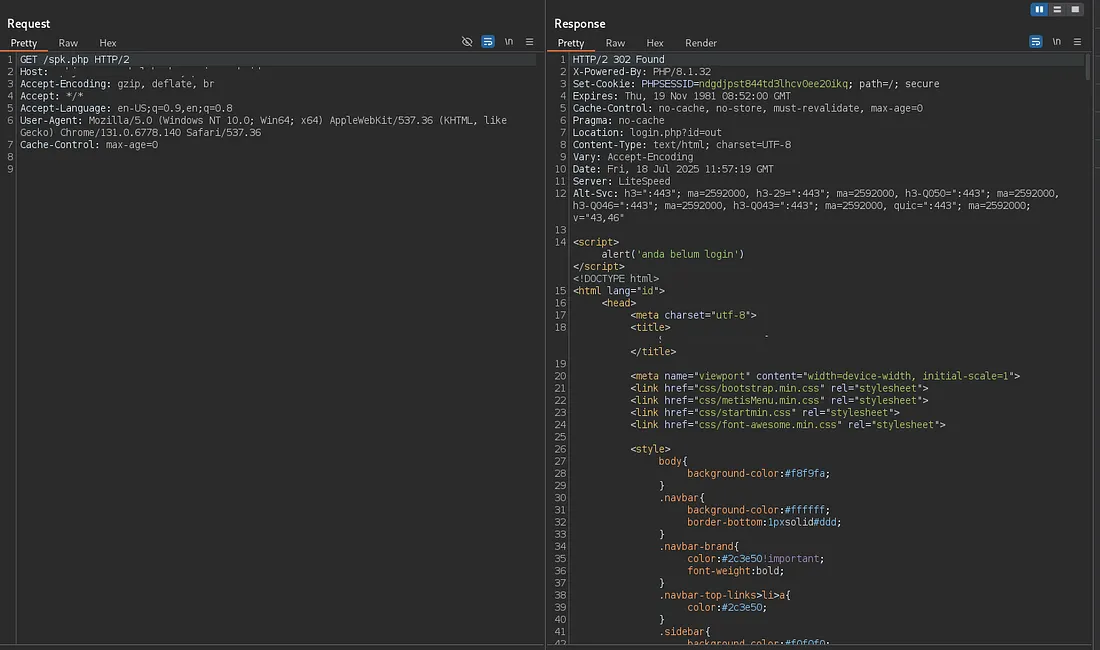Open the Response Render tab

[x=701, y=43]
